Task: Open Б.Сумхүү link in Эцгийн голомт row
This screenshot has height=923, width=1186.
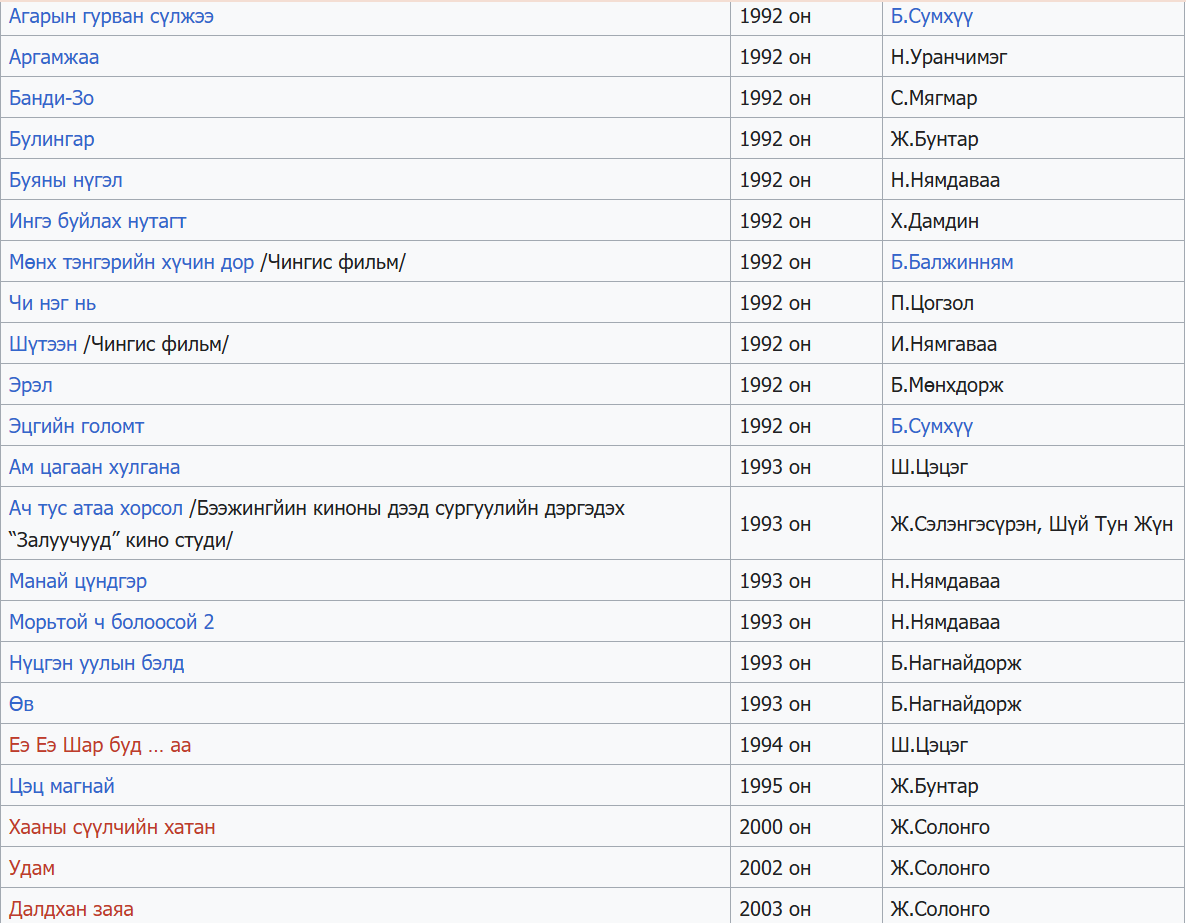Action: tap(932, 426)
